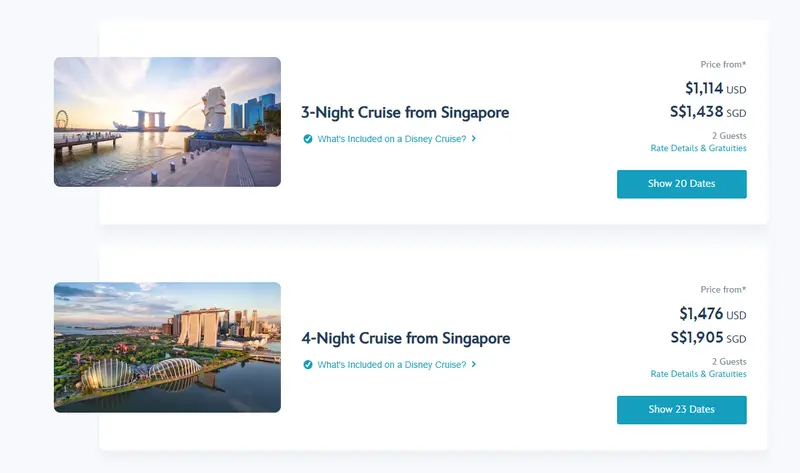Click the 3-Night Cruise from Singapore heading
The height and width of the screenshot is (473, 800).
coord(405,112)
